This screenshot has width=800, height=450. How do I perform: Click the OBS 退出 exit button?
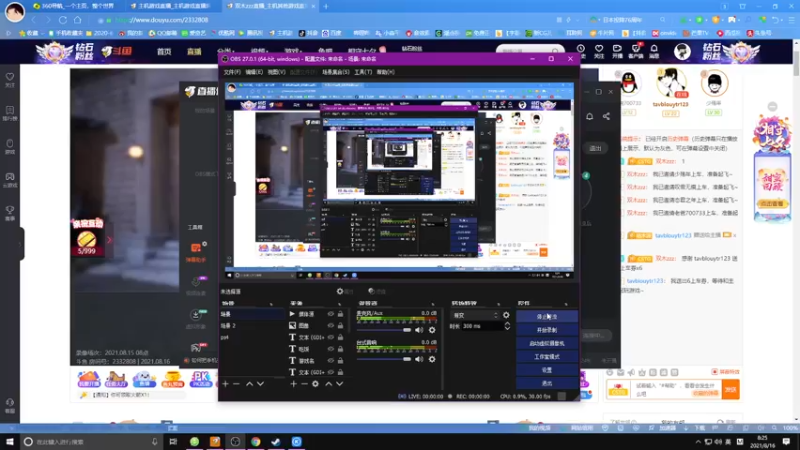(x=547, y=383)
